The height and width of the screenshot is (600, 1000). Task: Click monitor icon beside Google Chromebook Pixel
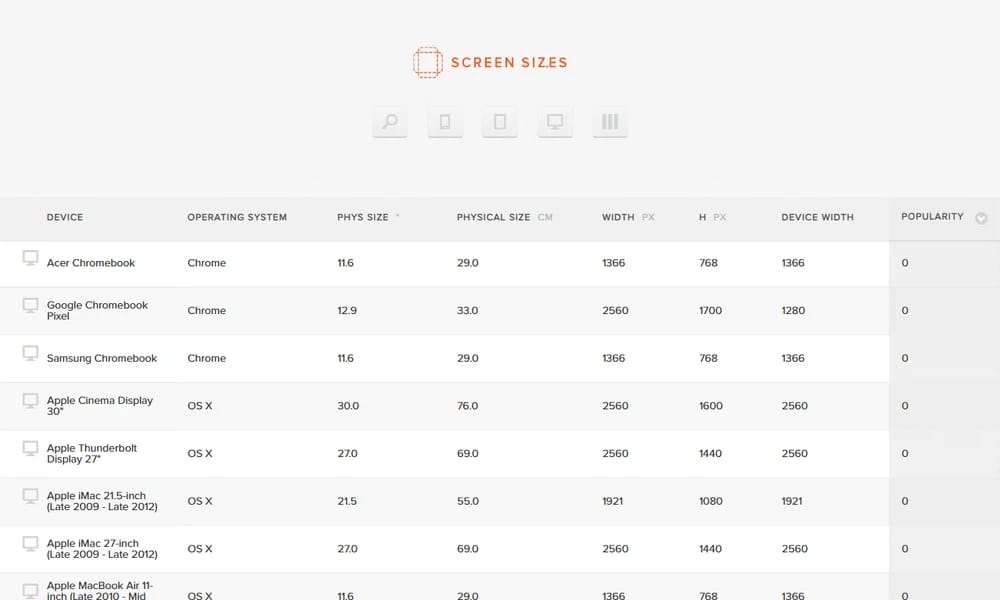tap(30, 305)
